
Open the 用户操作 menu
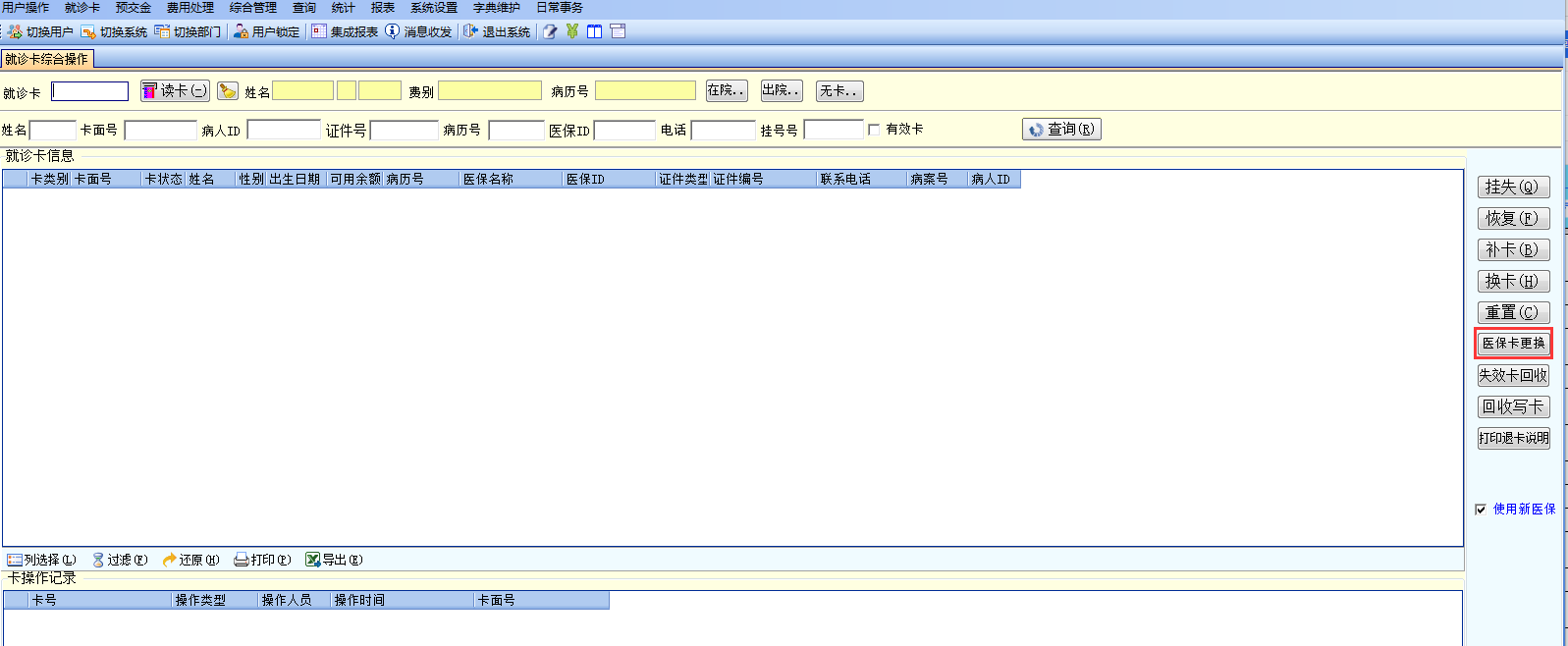tap(26, 8)
